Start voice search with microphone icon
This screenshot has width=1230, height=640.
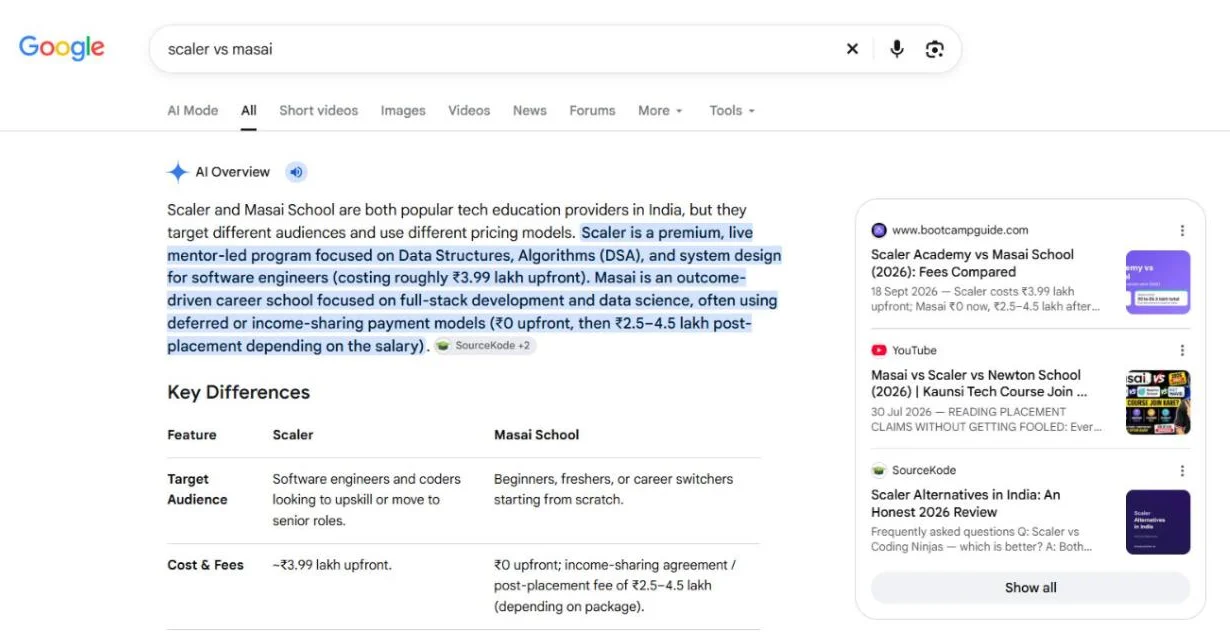coord(897,49)
